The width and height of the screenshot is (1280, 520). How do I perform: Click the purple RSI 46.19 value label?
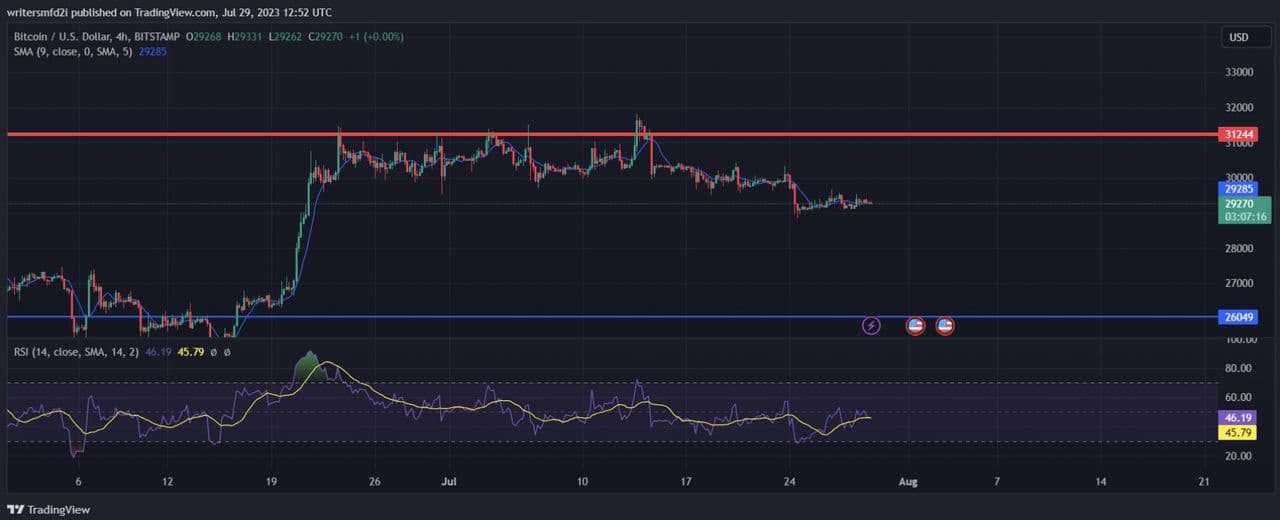click(x=1237, y=418)
